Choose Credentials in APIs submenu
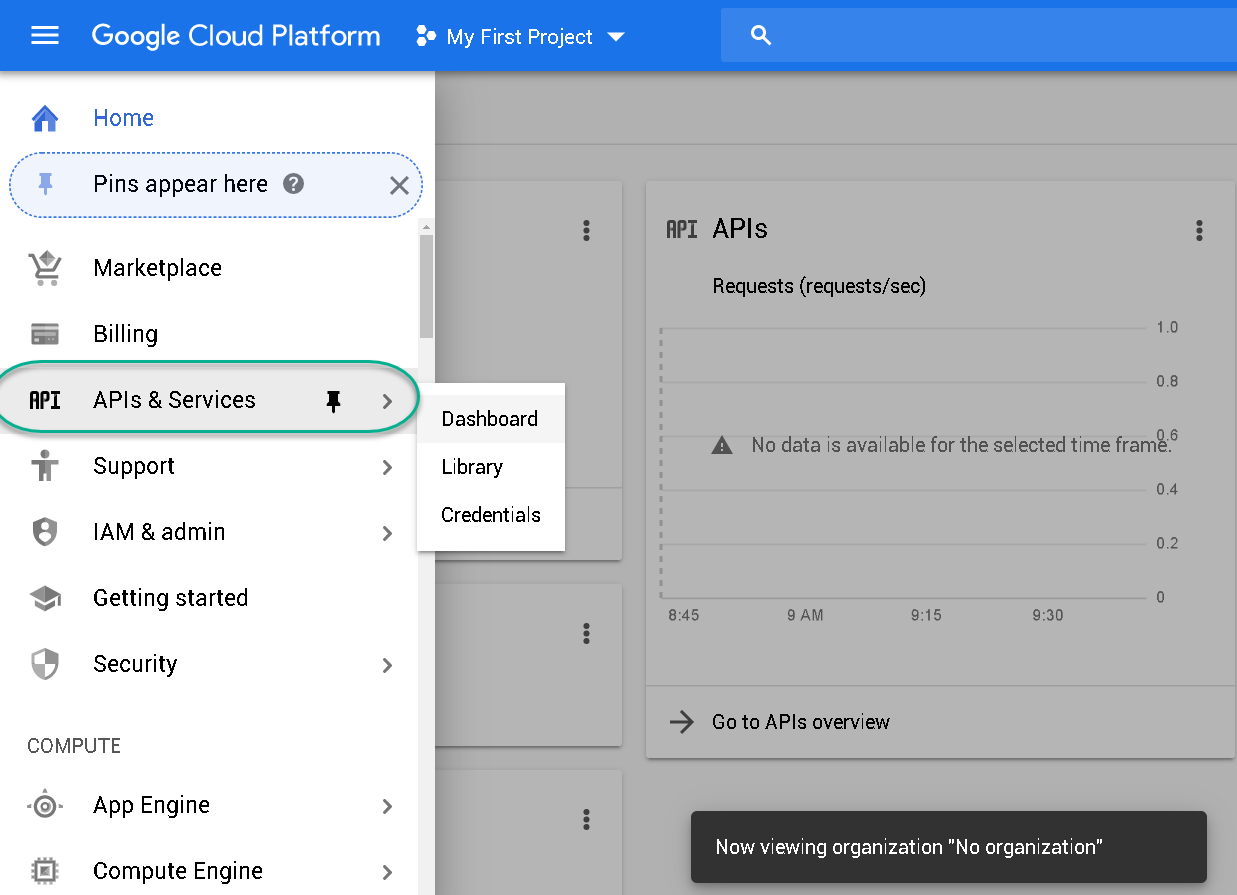 (490, 515)
